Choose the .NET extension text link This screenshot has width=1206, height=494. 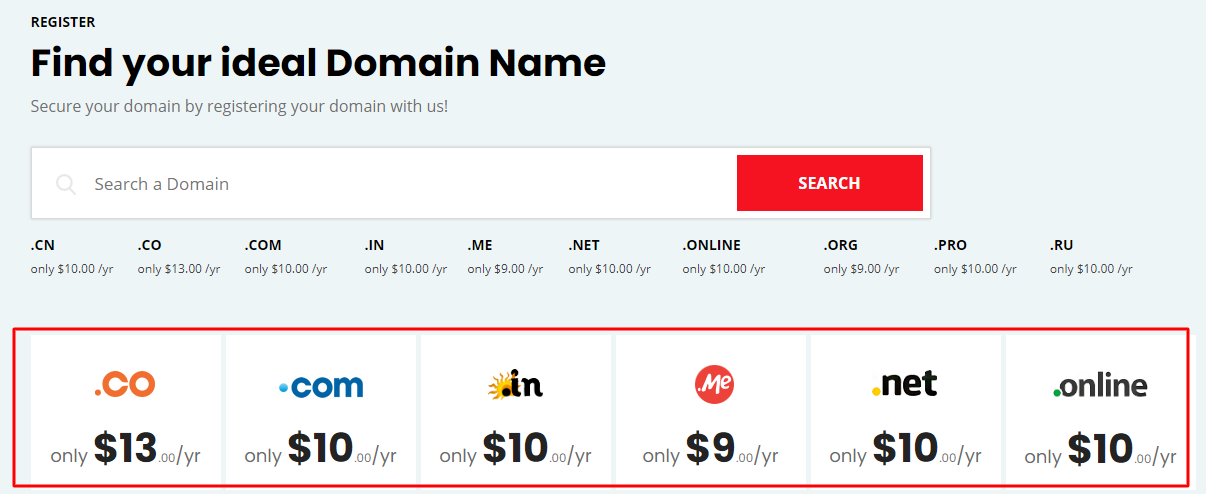pos(584,245)
